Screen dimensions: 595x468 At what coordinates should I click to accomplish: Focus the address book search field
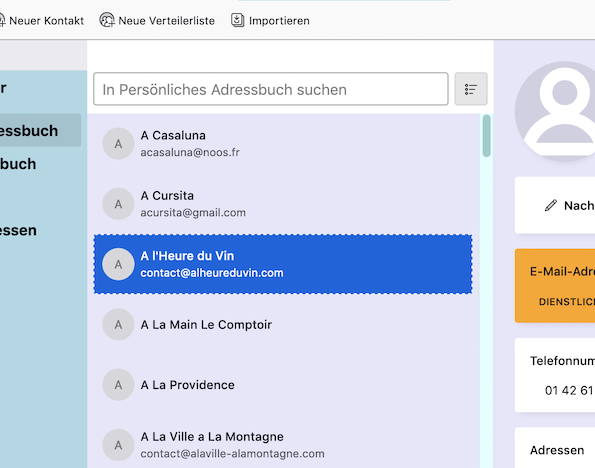[271, 89]
